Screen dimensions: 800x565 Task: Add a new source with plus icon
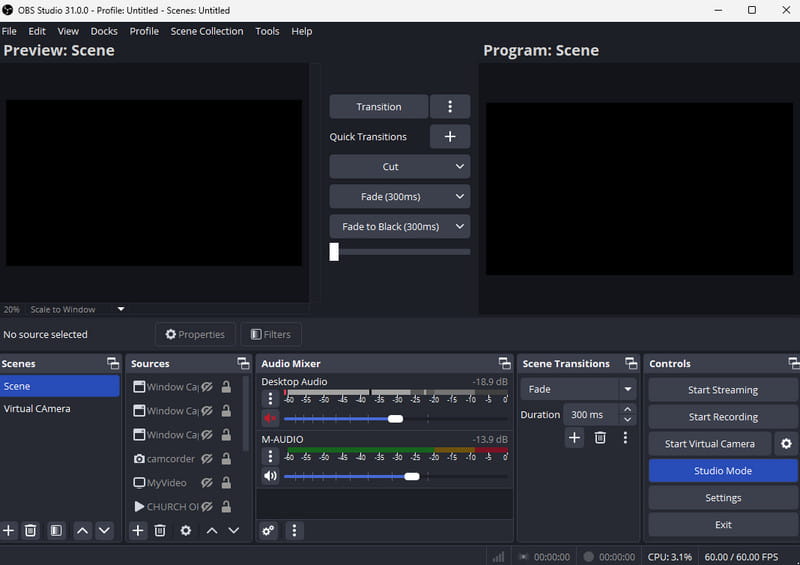138,530
